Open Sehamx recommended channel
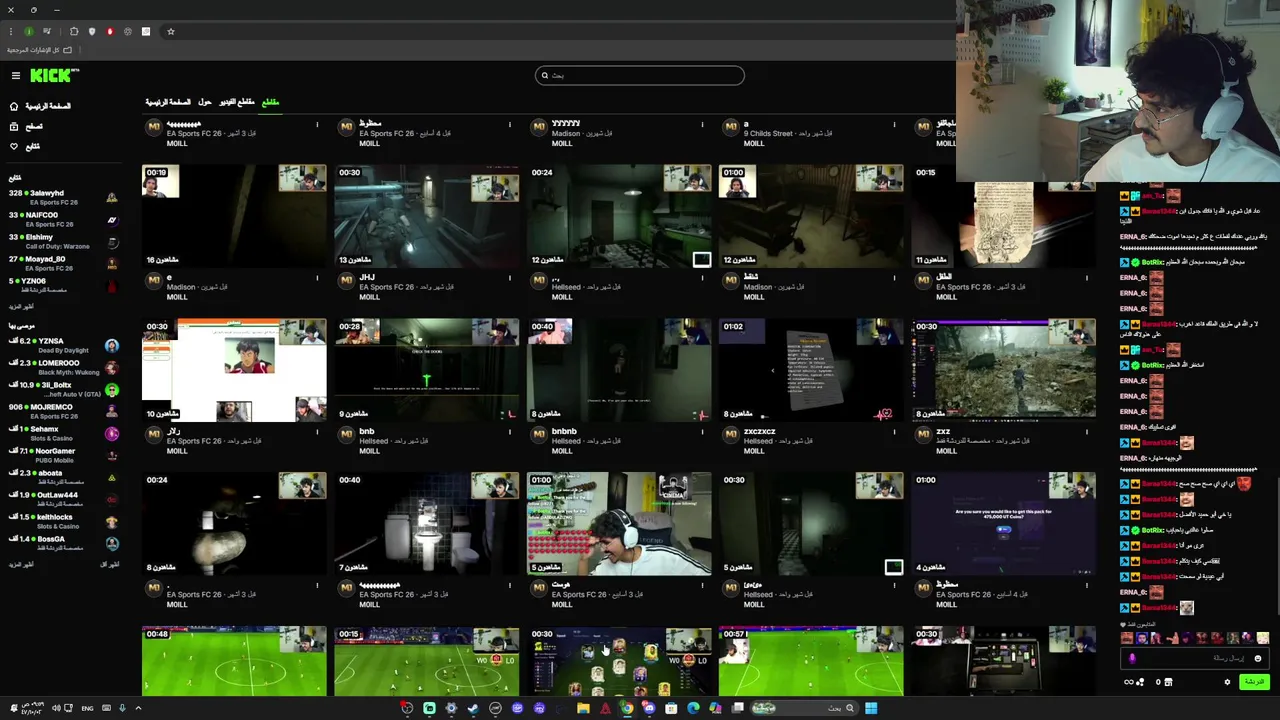1280x720 pixels. pyautogui.click(x=63, y=433)
